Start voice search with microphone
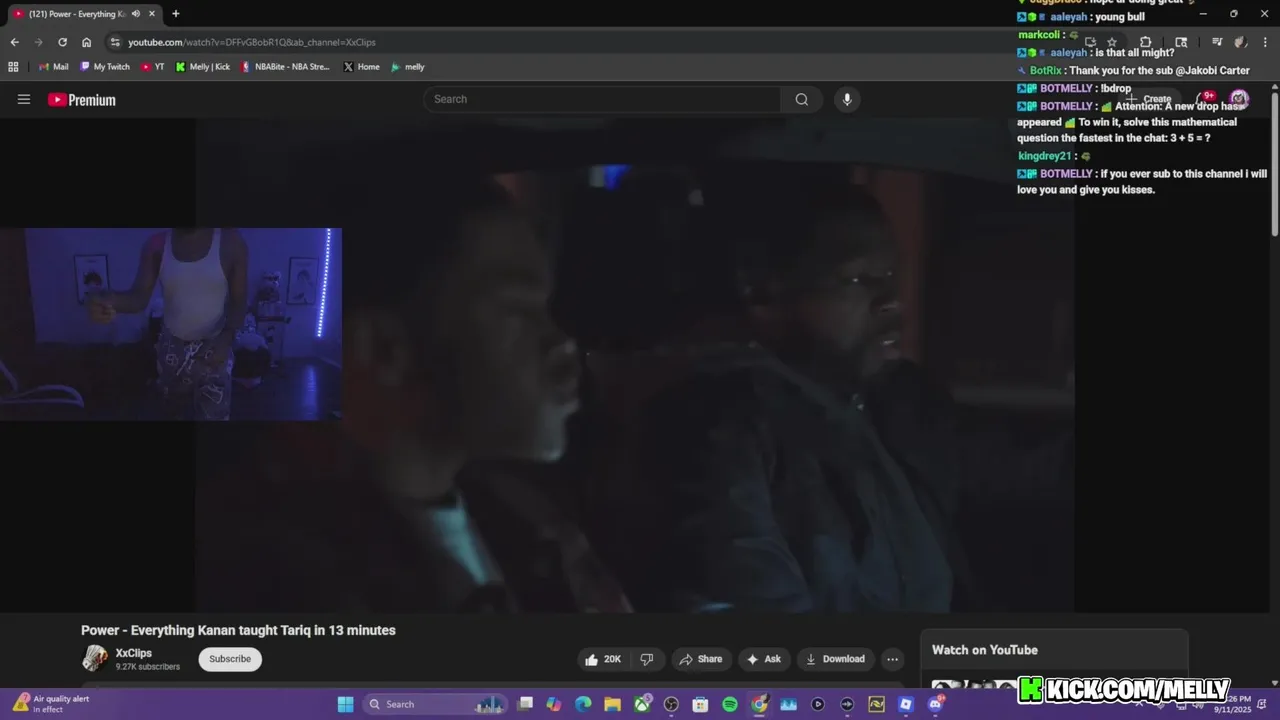The height and width of the screenshot is (720, 1280). [847, 99]
